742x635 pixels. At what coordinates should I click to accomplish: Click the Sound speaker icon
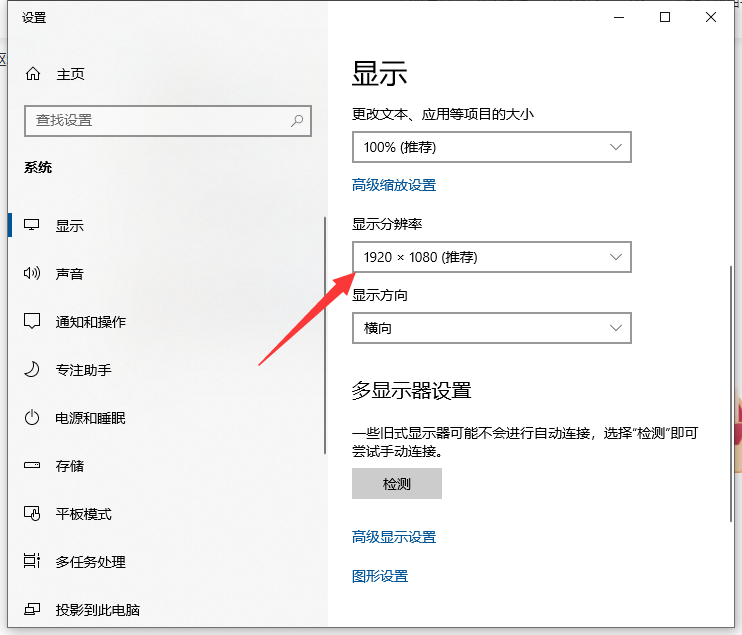point(33,274)
